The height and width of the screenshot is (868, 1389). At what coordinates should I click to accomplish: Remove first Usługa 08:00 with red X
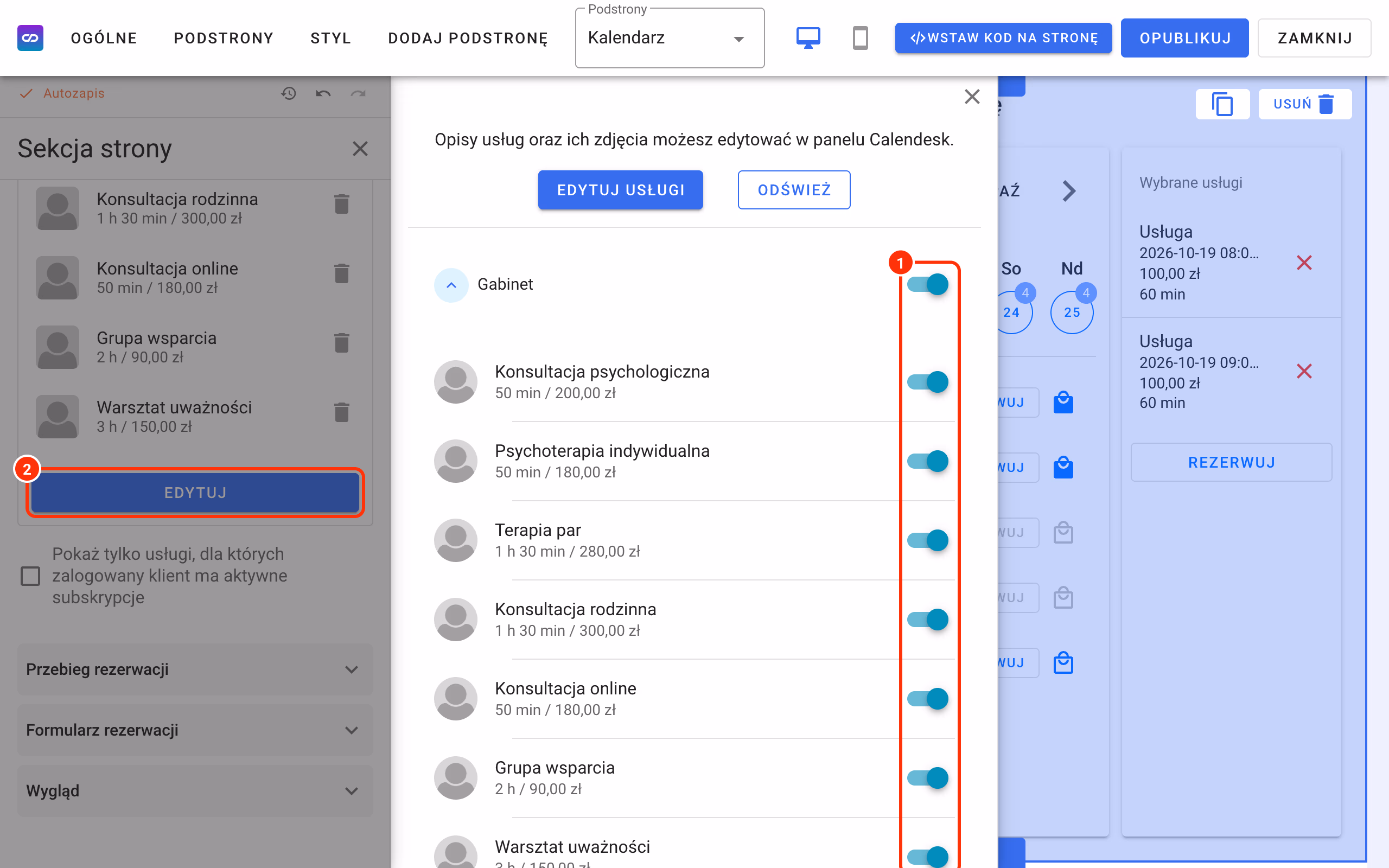coord(1304,263)
